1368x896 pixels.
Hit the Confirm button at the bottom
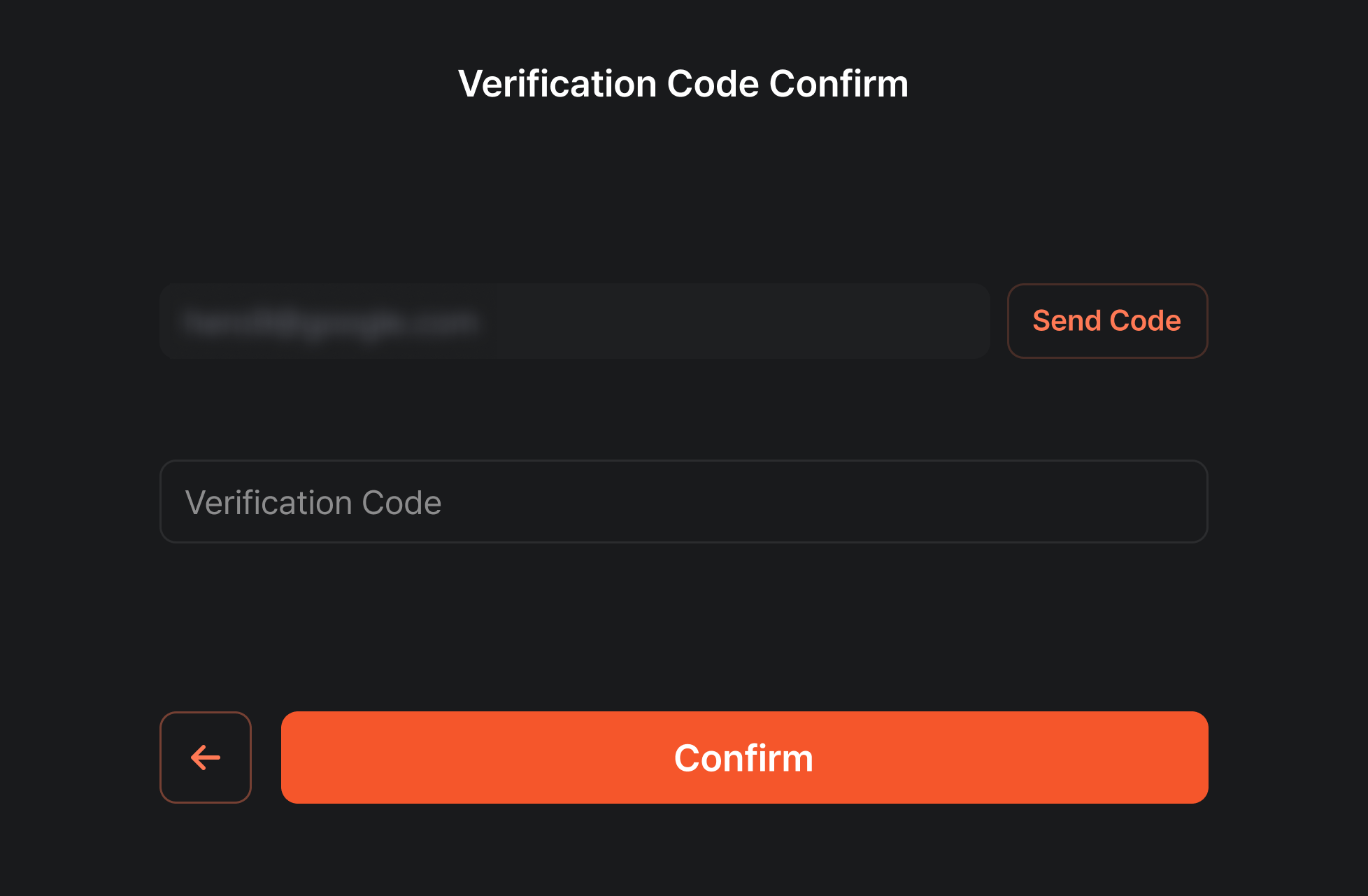(744, 758)
